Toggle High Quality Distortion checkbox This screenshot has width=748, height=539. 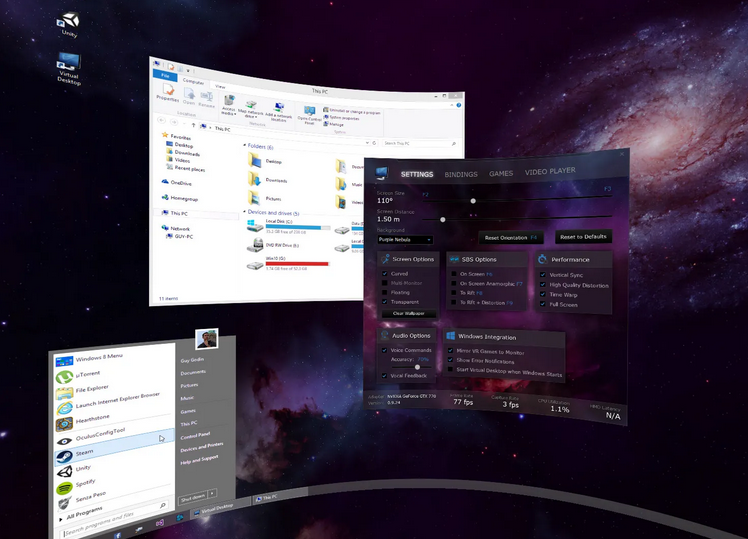(x=543, y=285)
